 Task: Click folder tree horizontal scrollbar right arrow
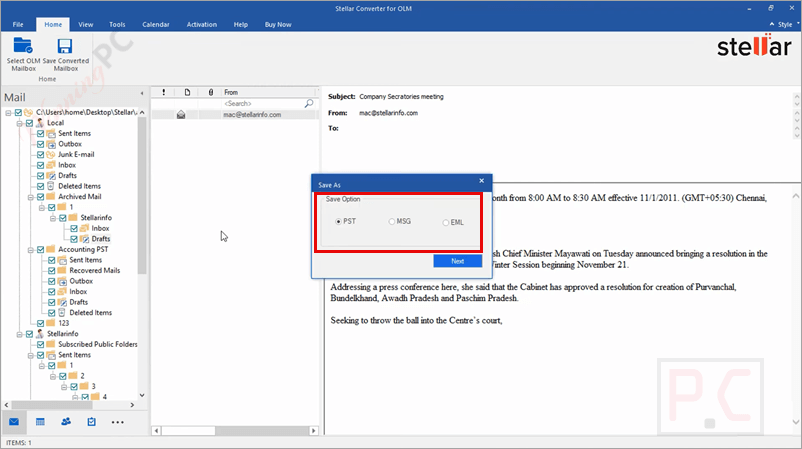[x=132, y=405]
